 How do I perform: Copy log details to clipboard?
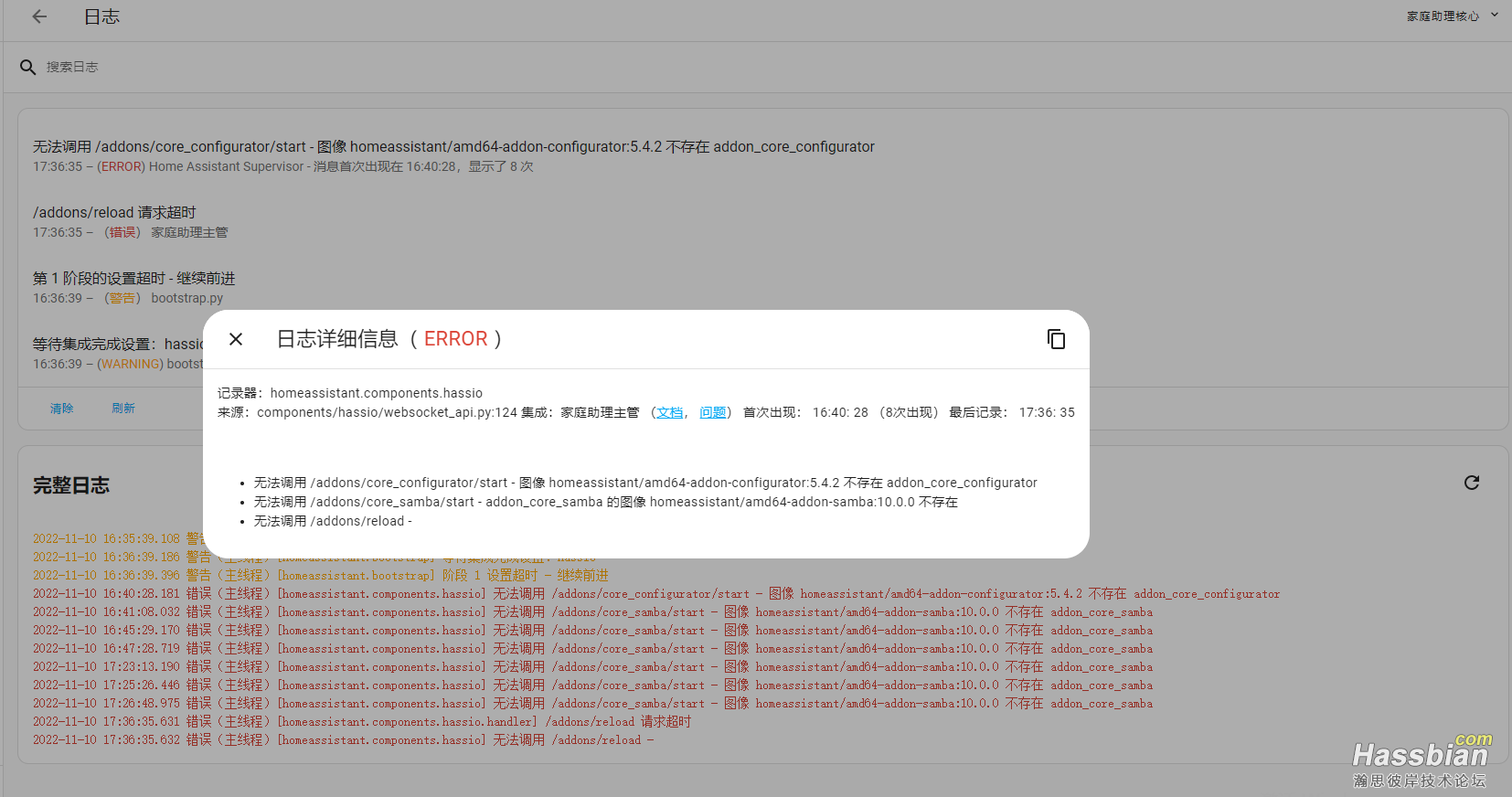point(1056,339)
